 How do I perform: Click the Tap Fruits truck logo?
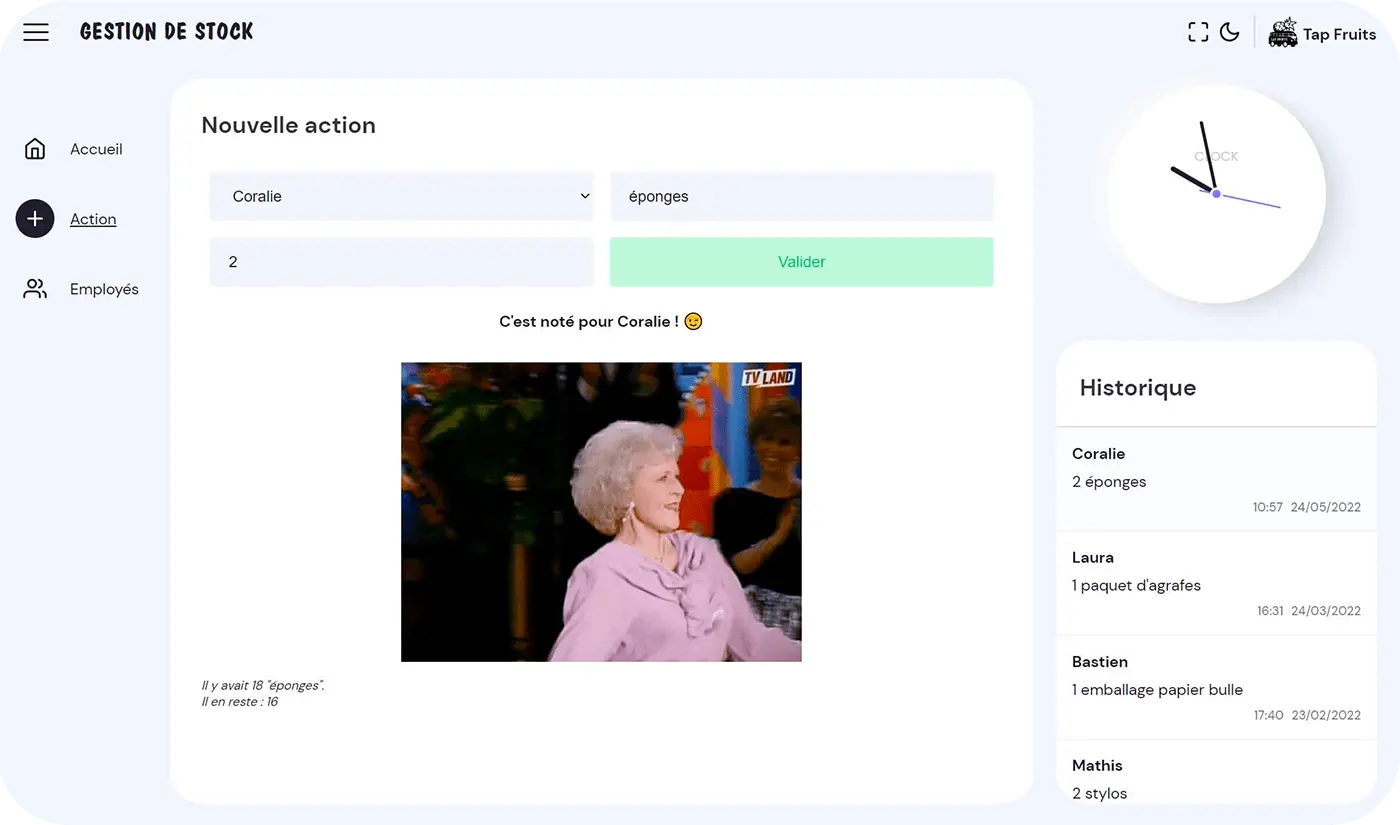pyautogui.click(x=1282, y=33)
